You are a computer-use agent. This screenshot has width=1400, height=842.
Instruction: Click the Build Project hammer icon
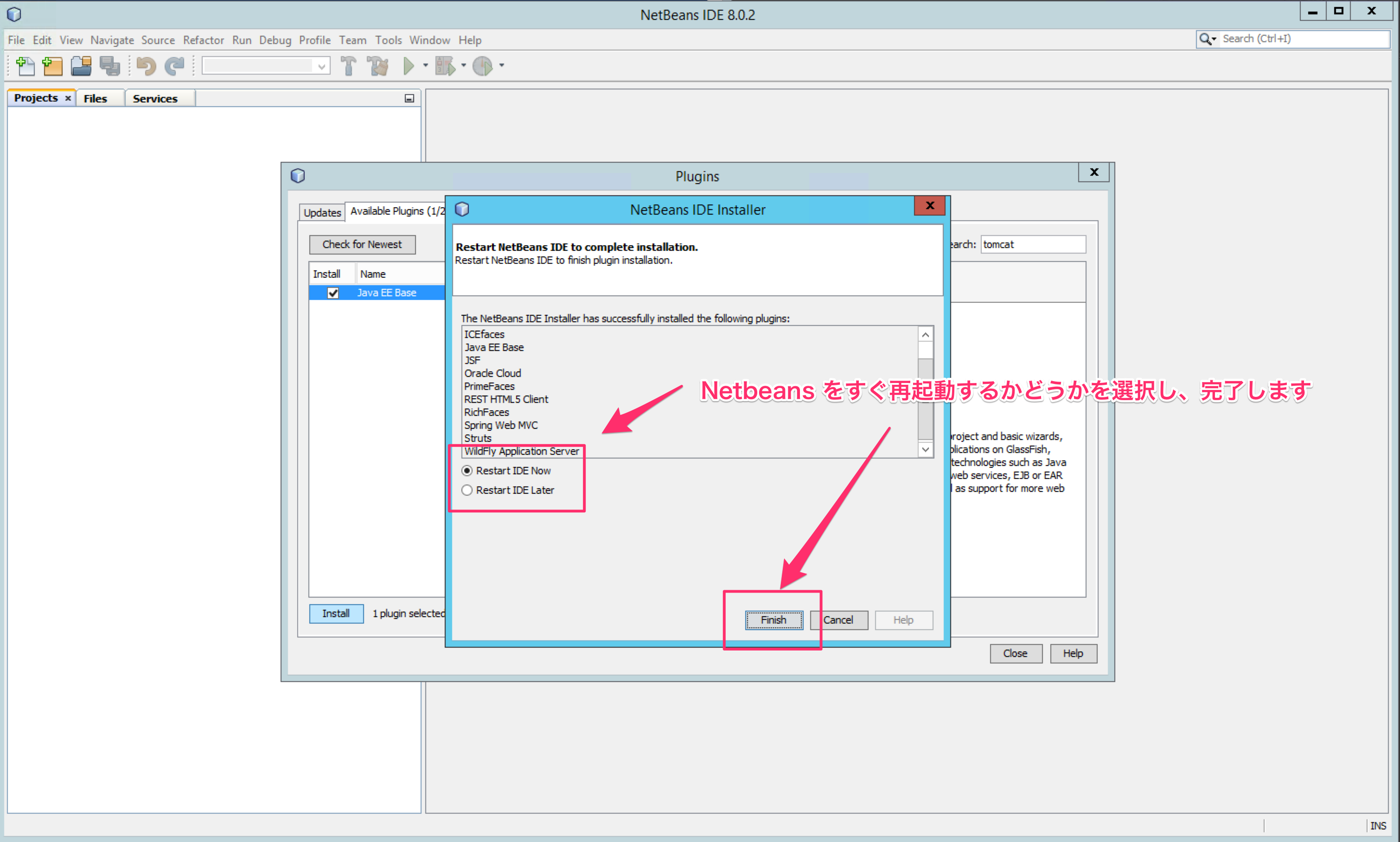pyautogui.click(x=348, y=66)
